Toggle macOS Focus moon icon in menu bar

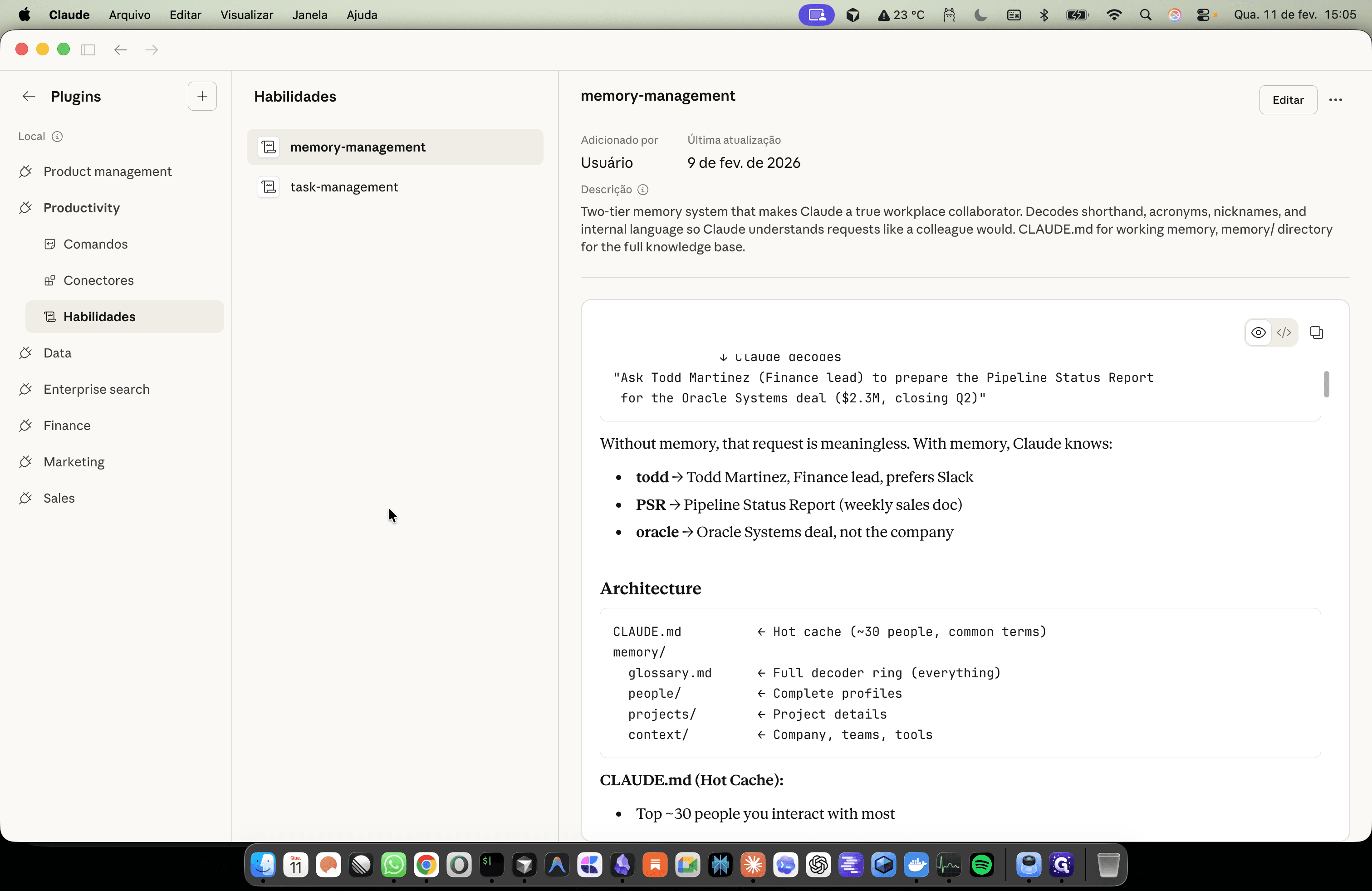coord(980,15)
